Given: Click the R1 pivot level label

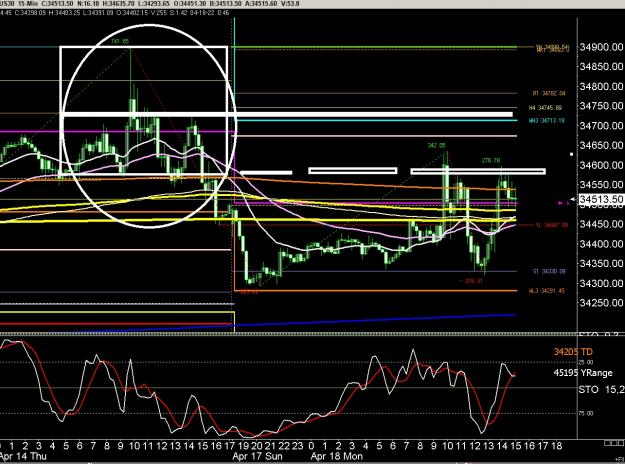Looking at the screenshot, I should pyautogui.click(x=549, y=93).
